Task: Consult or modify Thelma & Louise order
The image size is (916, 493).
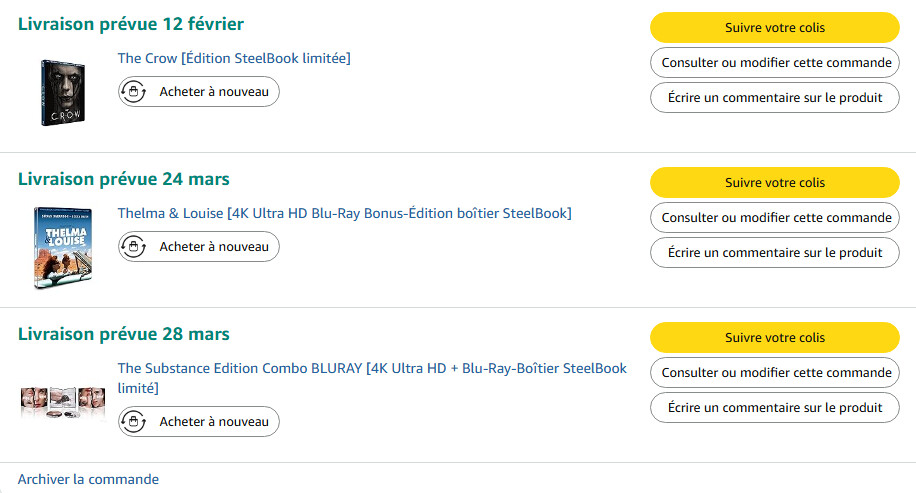Action: coord(775,218)
